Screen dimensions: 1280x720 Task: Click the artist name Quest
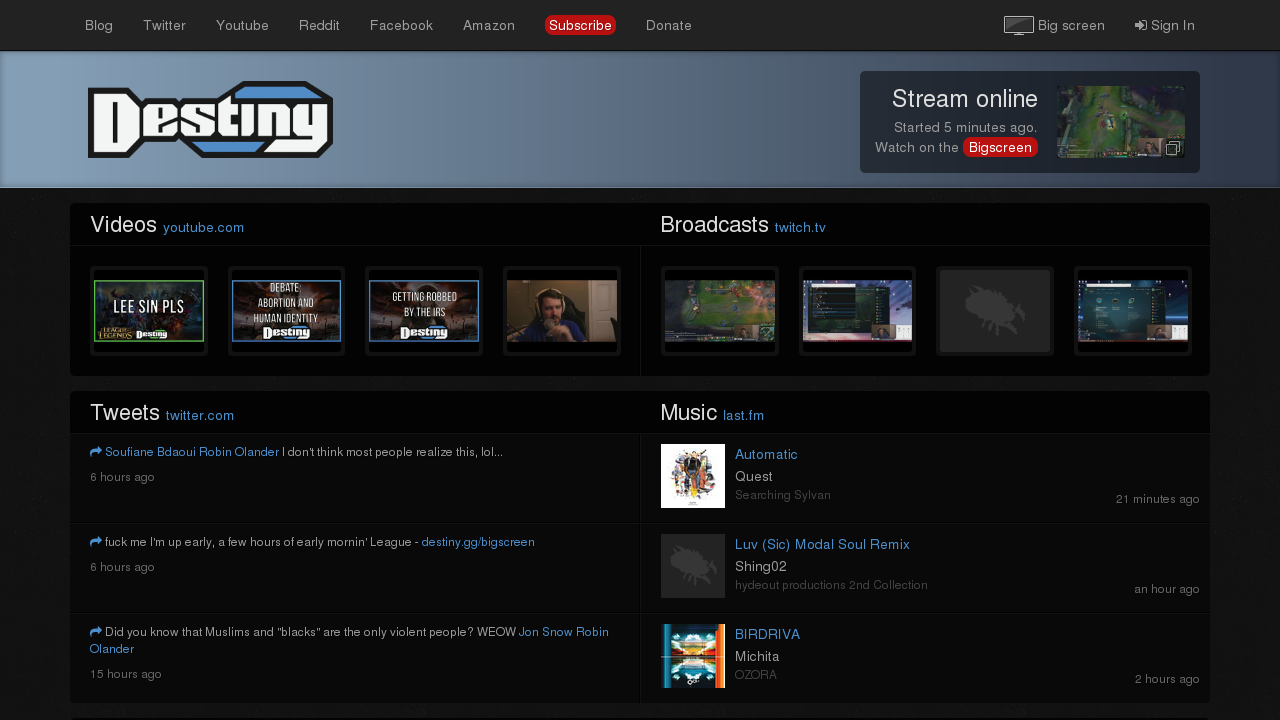[754, 477]
